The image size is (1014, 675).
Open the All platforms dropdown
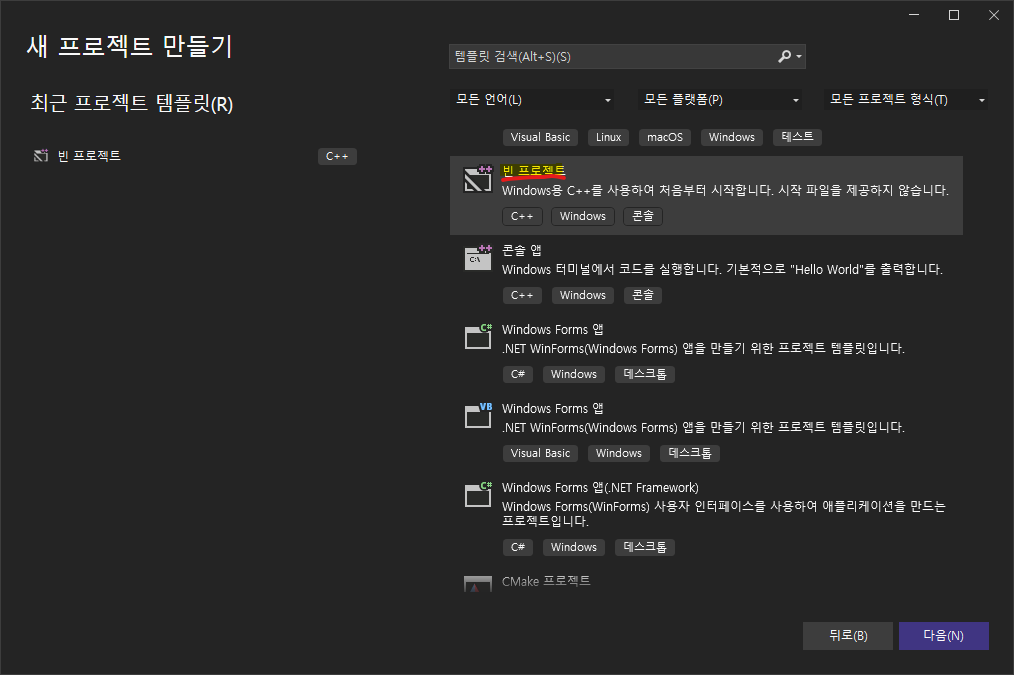720,100
